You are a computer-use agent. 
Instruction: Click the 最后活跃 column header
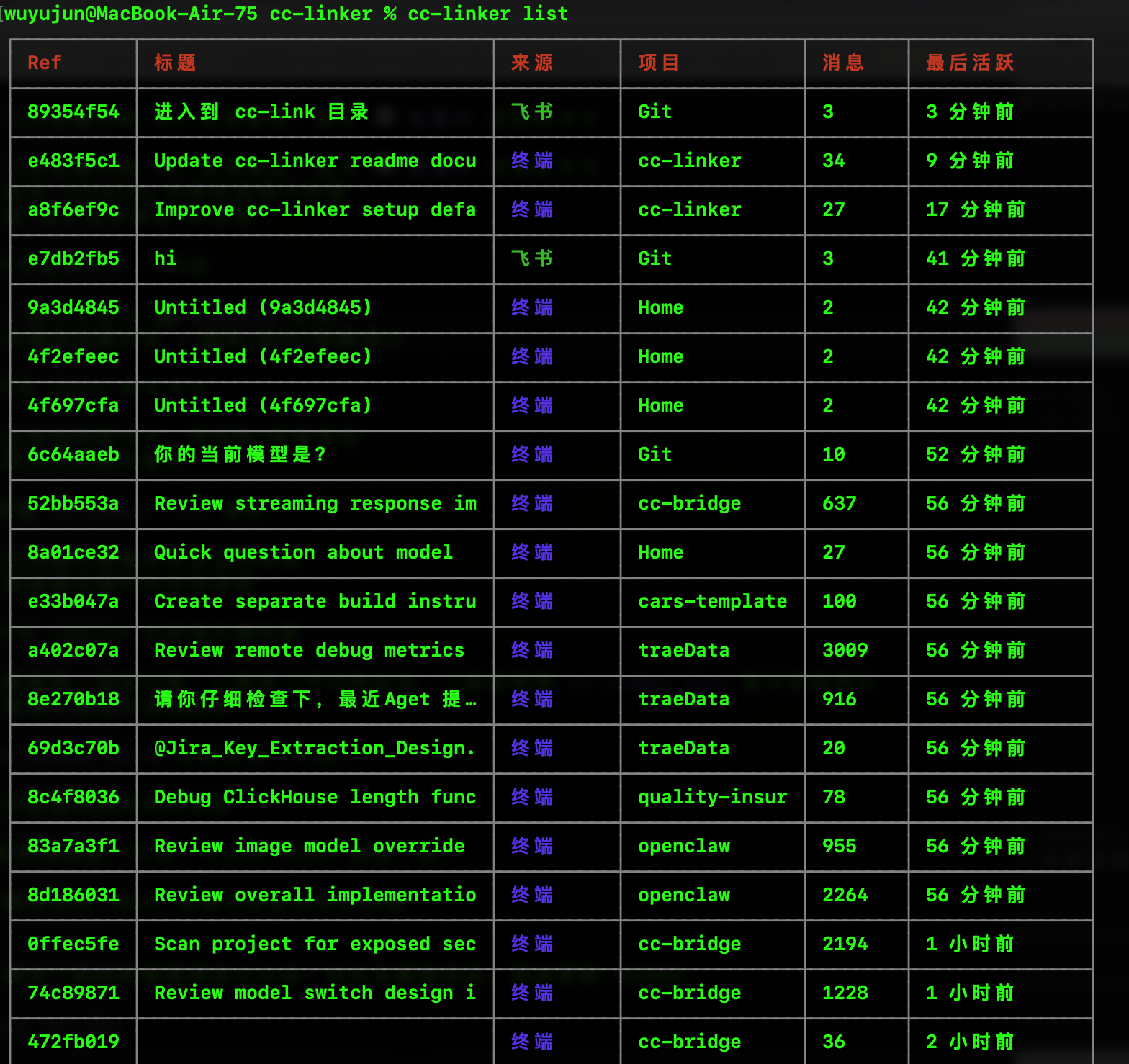pyautogui.click(x=970, y=63)
